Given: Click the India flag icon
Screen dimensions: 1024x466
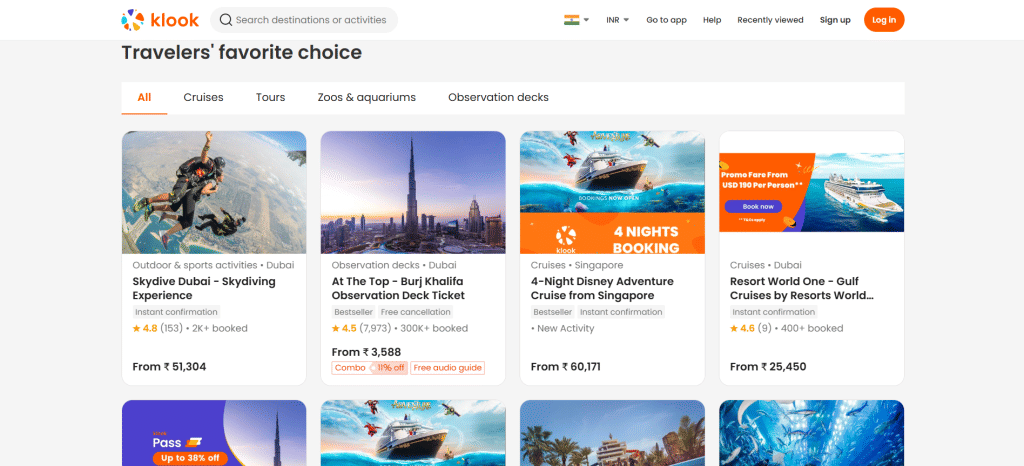Looking at the screenshot, I should [572, 20].
